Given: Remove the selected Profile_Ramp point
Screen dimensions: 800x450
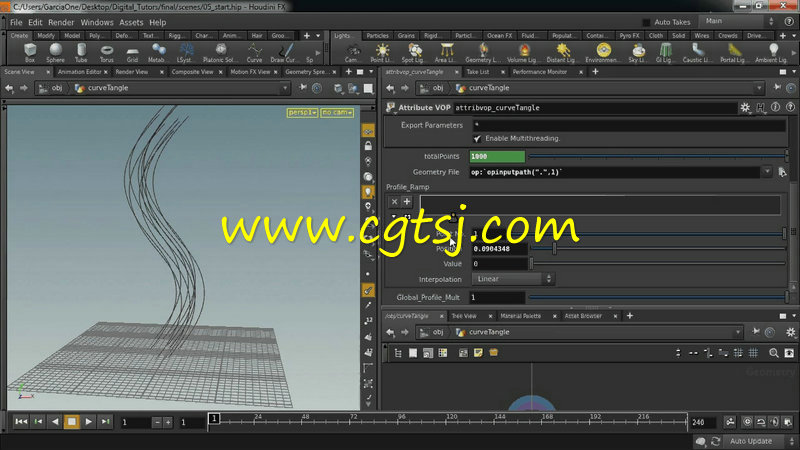Looking at the screenshot, I should [x=394, y=202].
